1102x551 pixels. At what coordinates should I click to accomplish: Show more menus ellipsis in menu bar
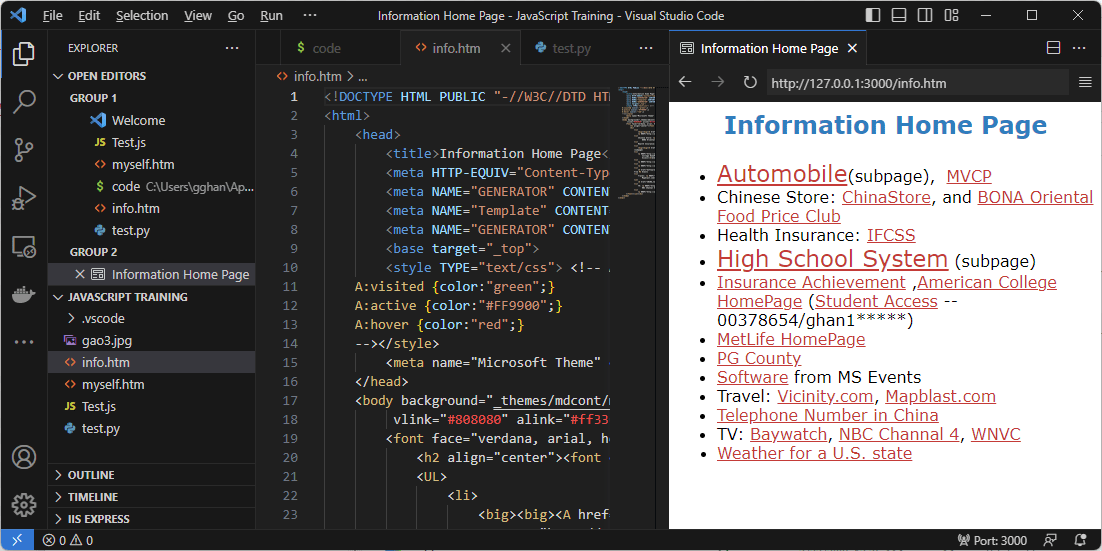pyautogui.click(x=309, y=15)
